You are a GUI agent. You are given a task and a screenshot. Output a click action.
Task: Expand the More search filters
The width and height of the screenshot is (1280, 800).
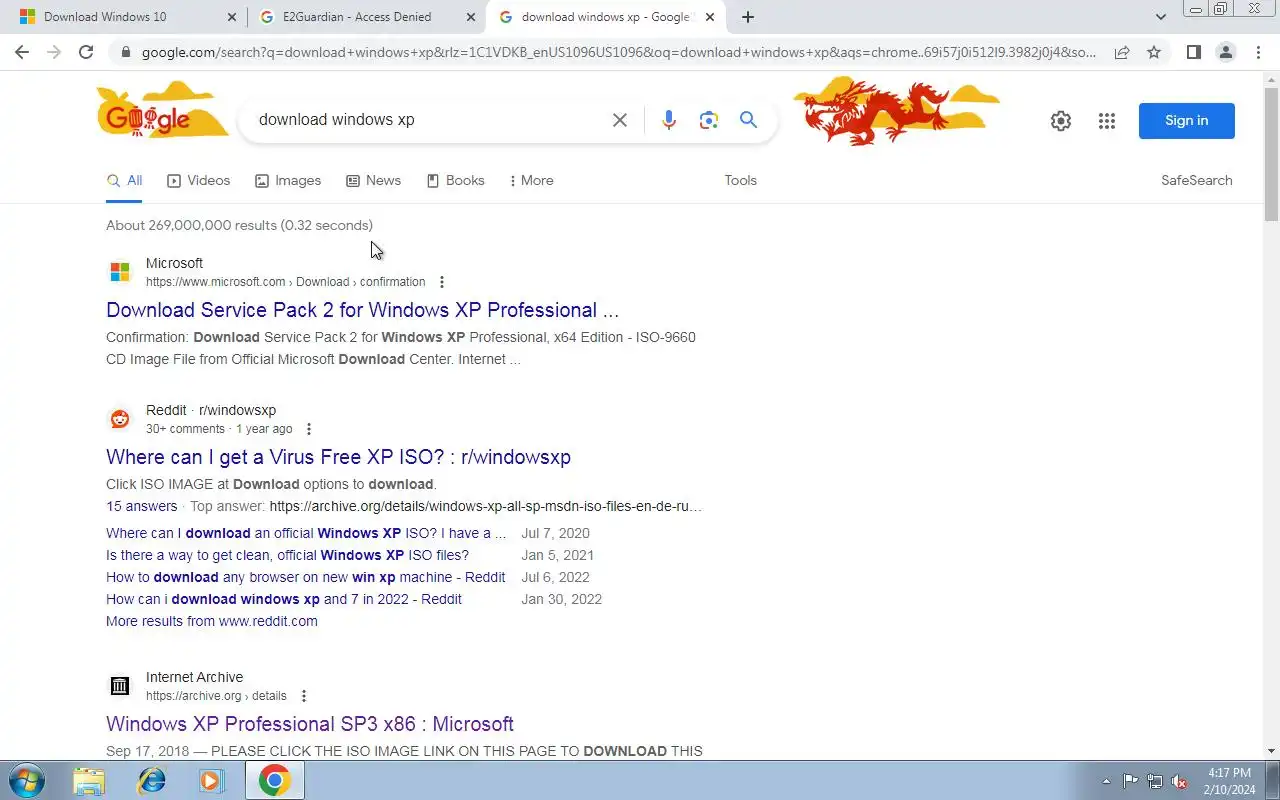click(x=531, y=181)
